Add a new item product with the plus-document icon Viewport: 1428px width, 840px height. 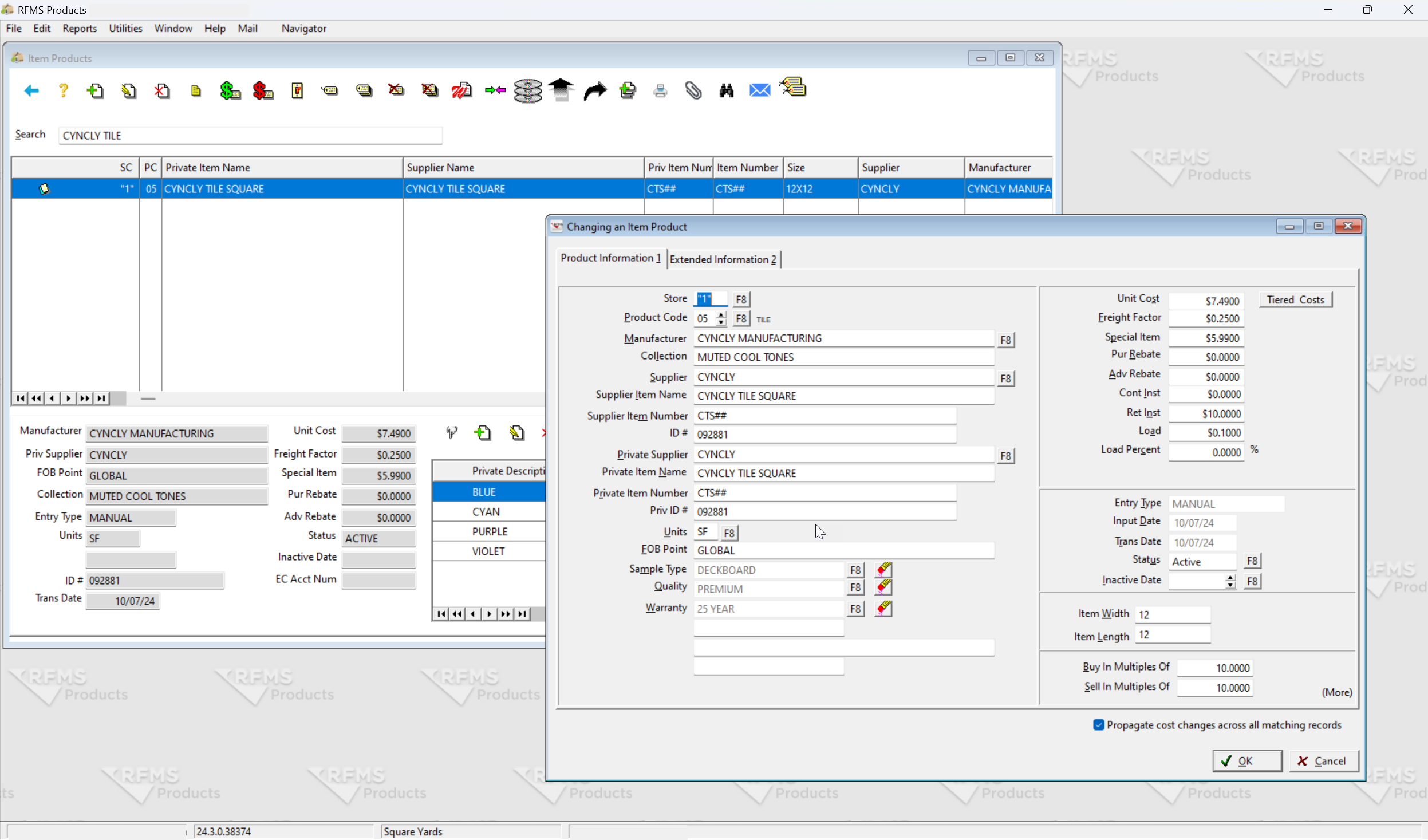tap(94, 90)
